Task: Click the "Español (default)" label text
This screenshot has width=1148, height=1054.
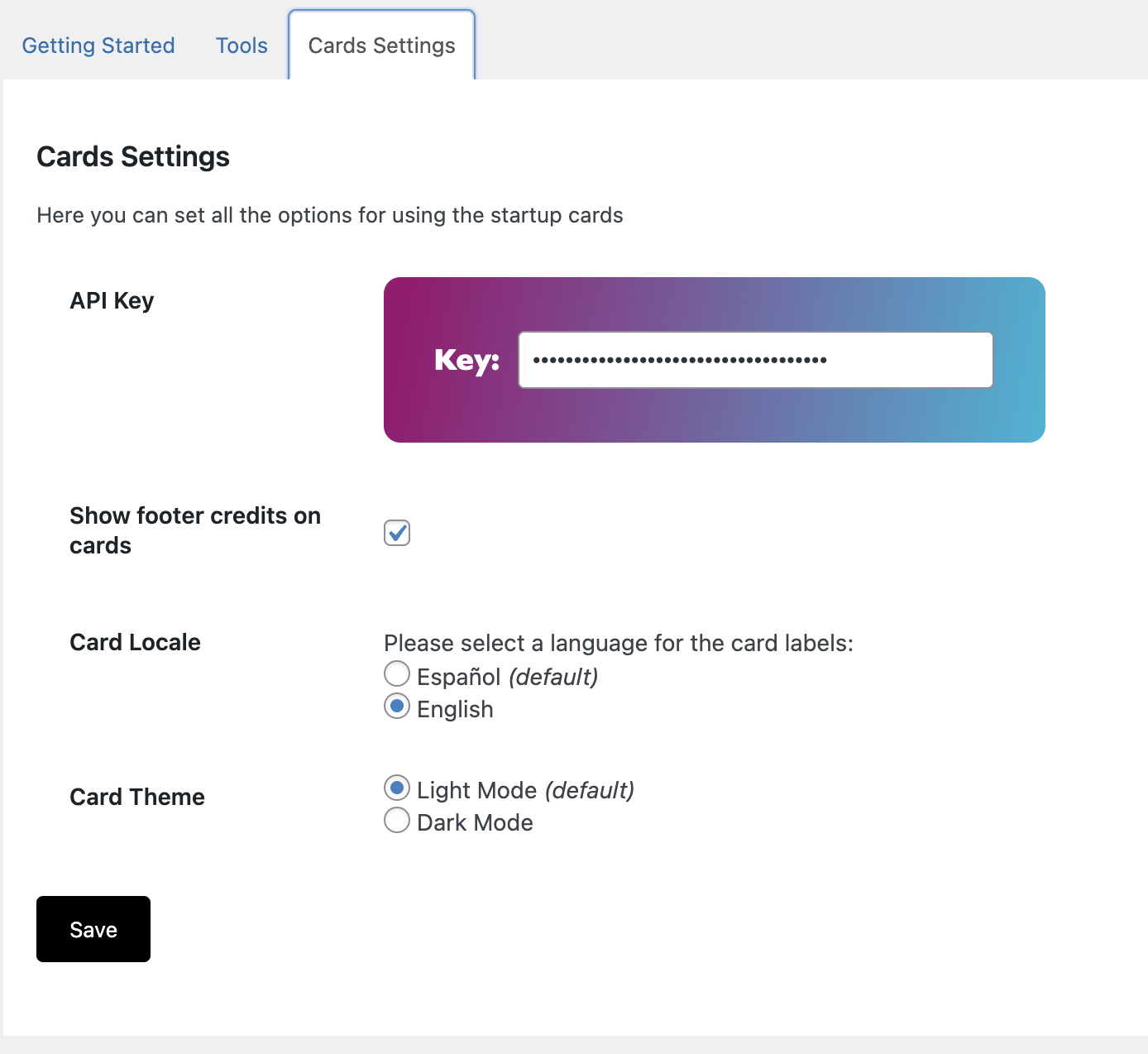Action: tap(507, 677)
